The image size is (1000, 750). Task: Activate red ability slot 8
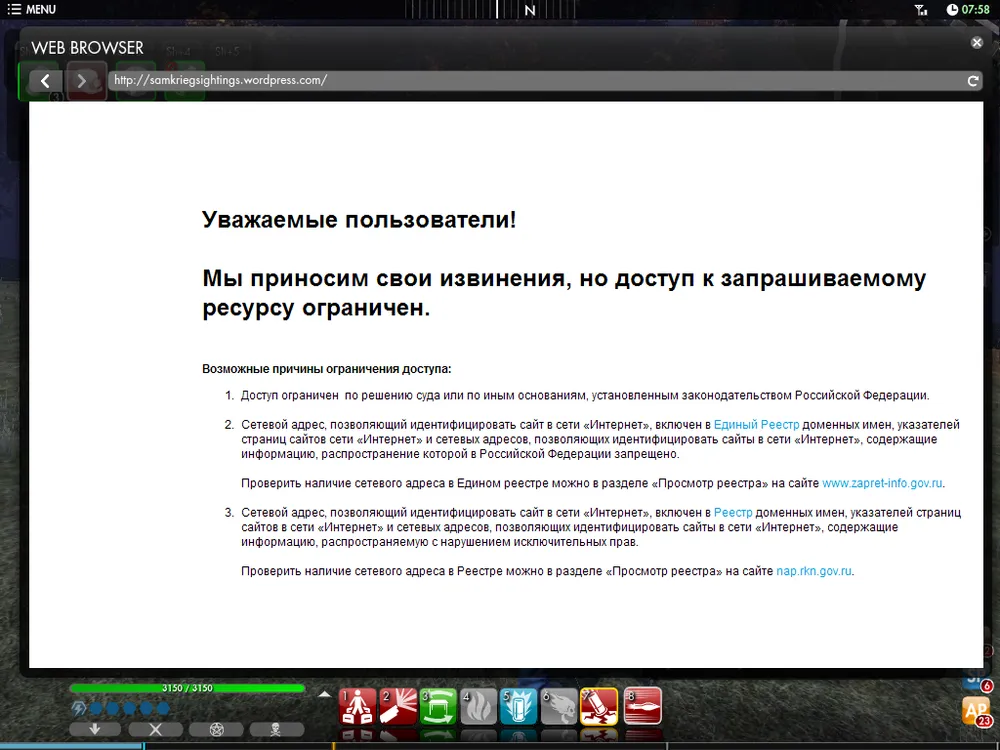642,706
